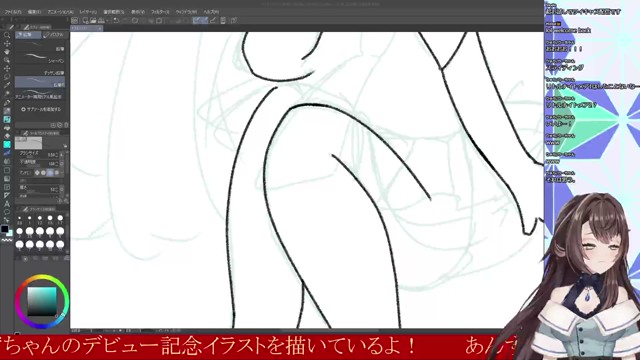Select the Balloon tool below the Text tool
640x360 pixels.
click(7, 212)
